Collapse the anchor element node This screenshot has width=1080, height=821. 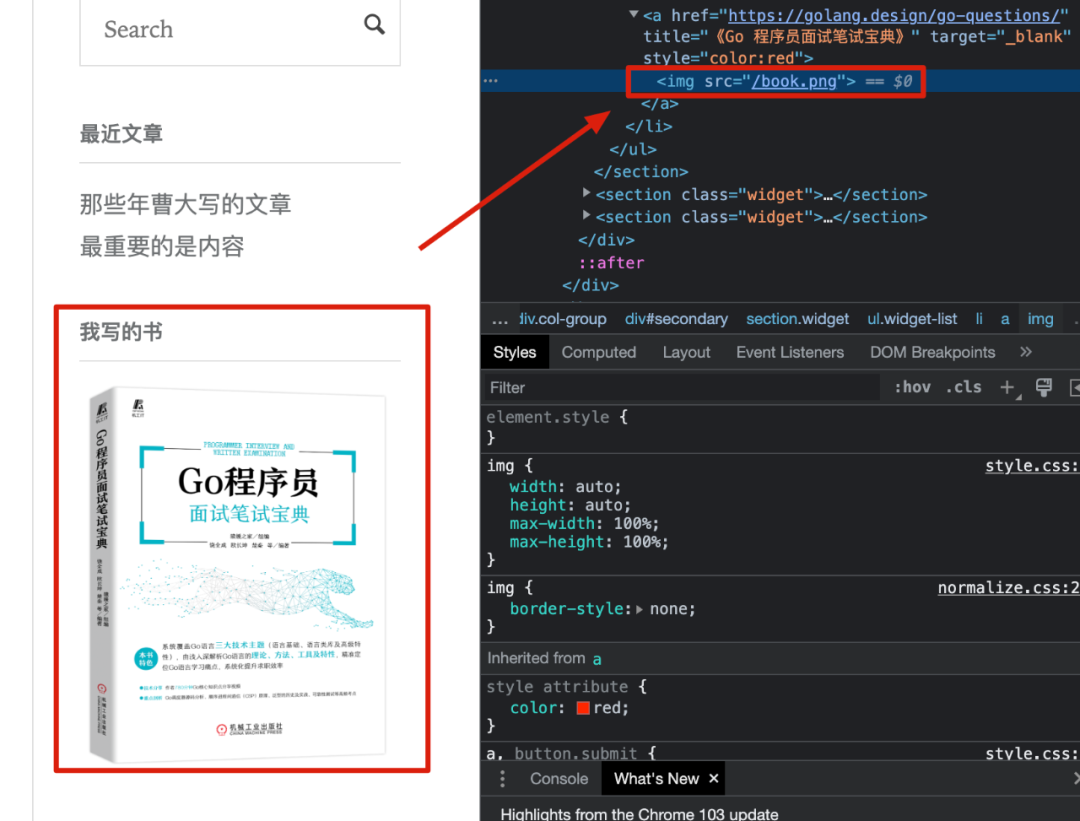pyautogui.click(x=633, y=14)
